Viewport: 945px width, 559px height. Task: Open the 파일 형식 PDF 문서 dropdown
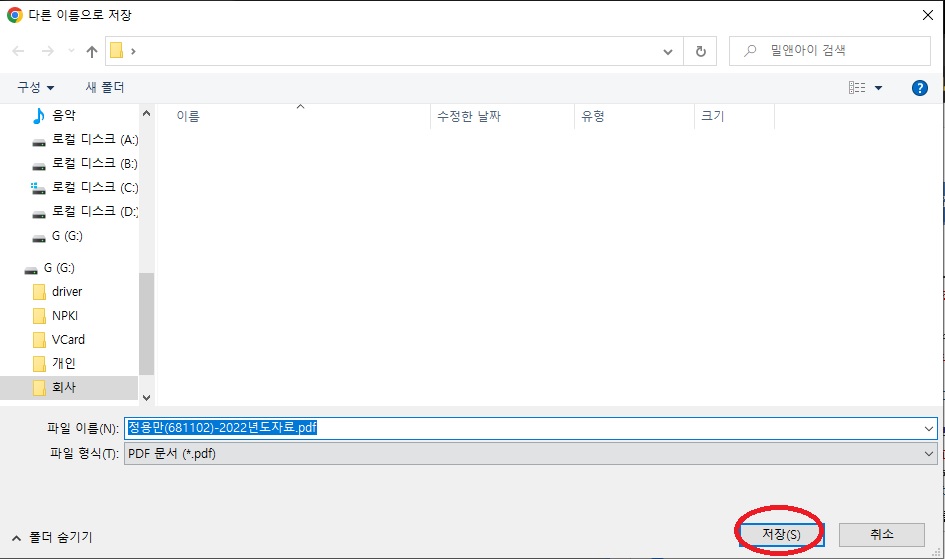click(530, 454)
